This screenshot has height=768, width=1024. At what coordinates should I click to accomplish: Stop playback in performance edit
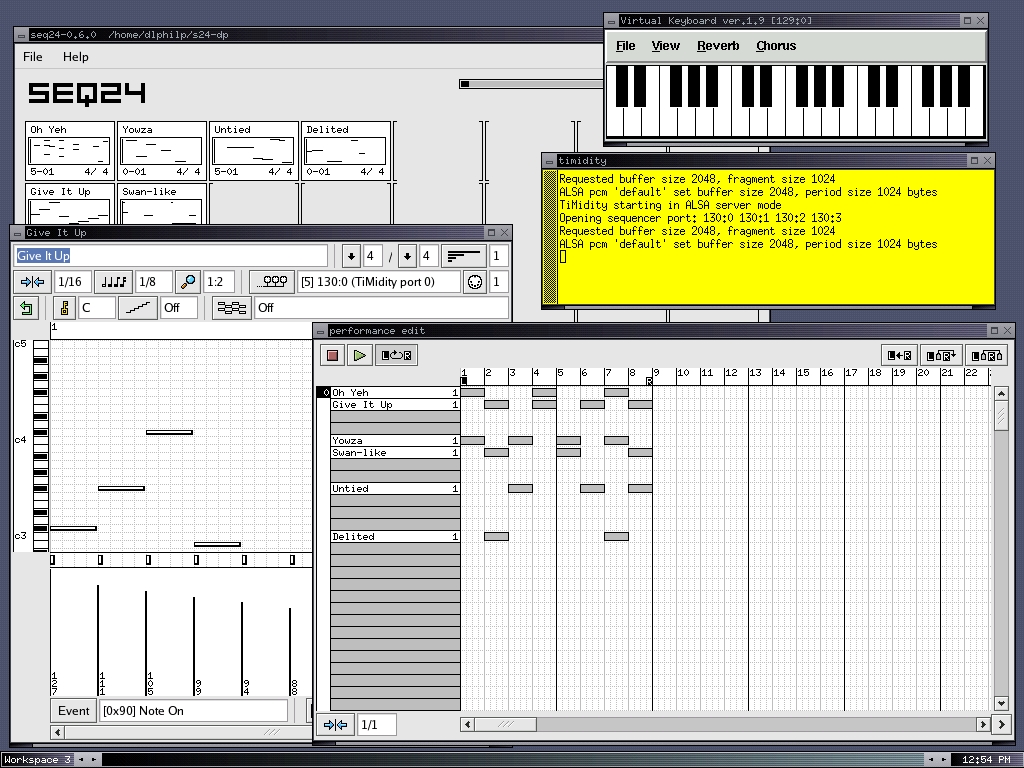(333, 355)
